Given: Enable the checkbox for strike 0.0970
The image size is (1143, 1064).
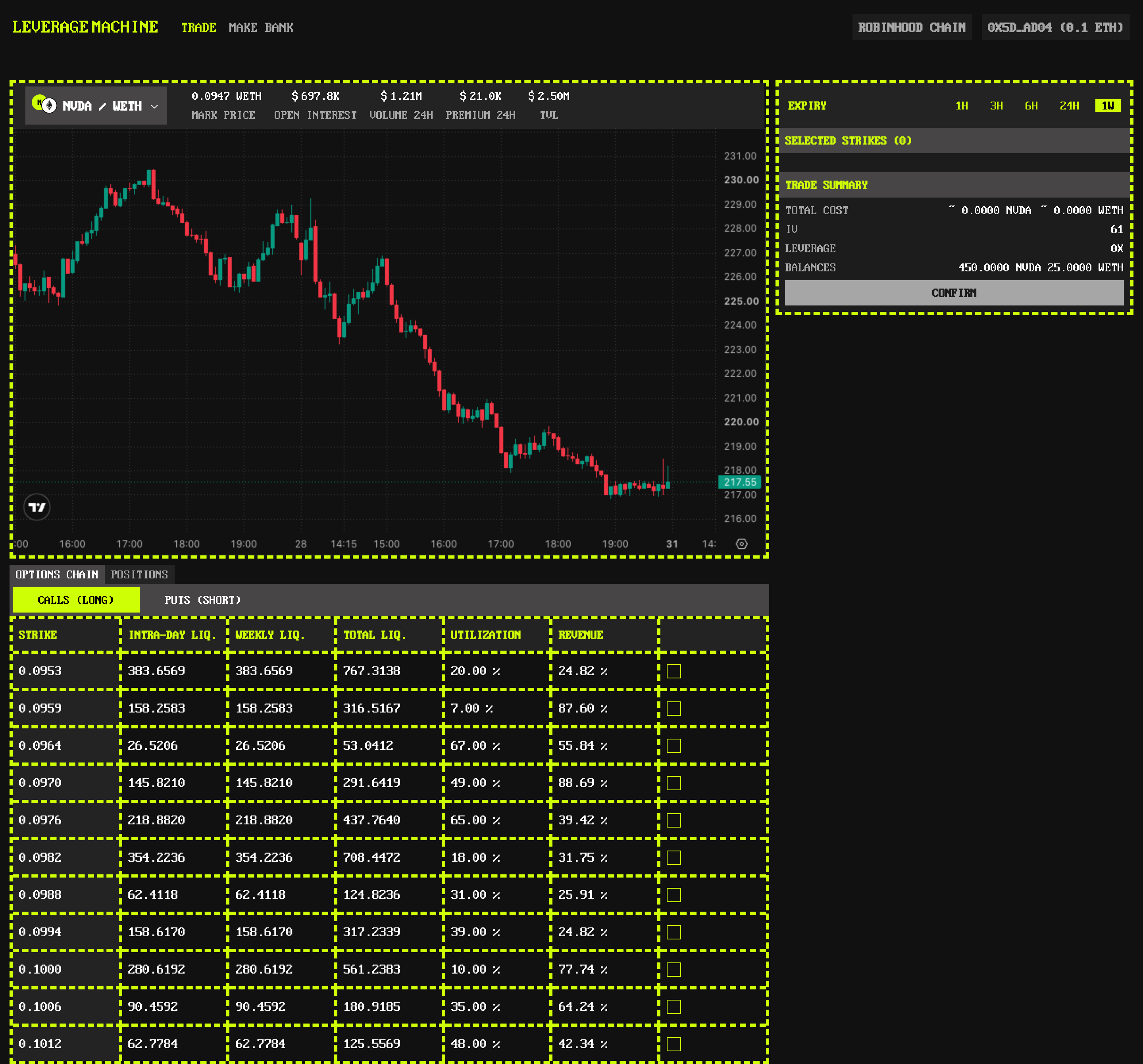Looking at the screenshot, I should click(674, 783).
